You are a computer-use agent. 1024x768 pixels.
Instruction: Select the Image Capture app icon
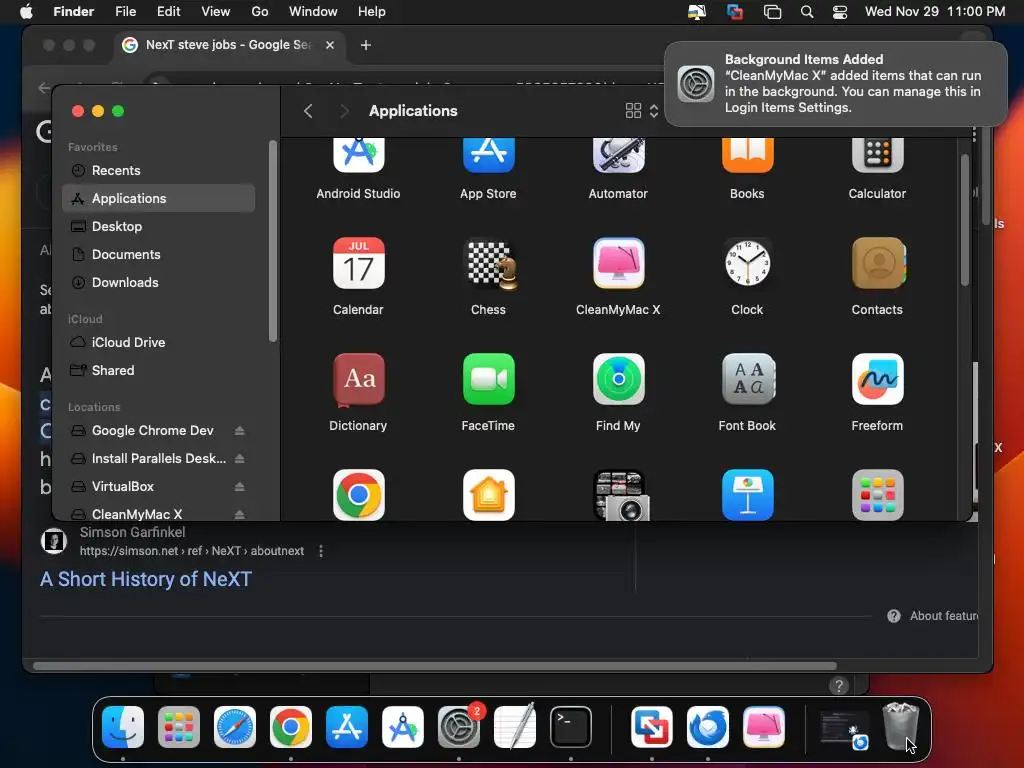(x=619, y=494)
